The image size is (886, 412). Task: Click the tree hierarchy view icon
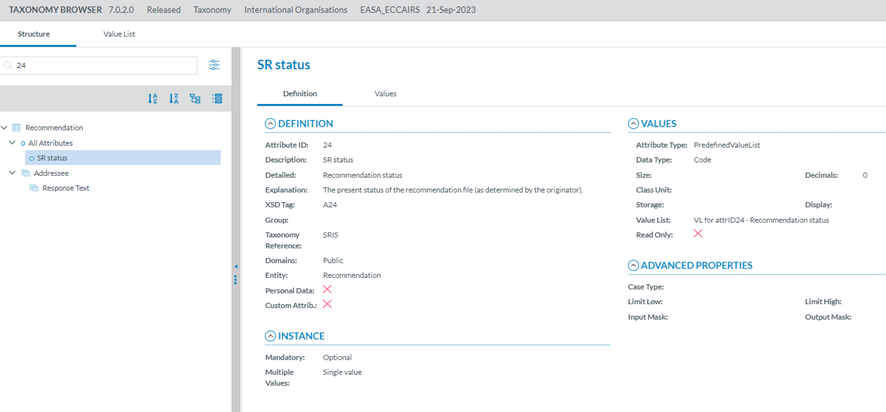(x=195, y=99)
